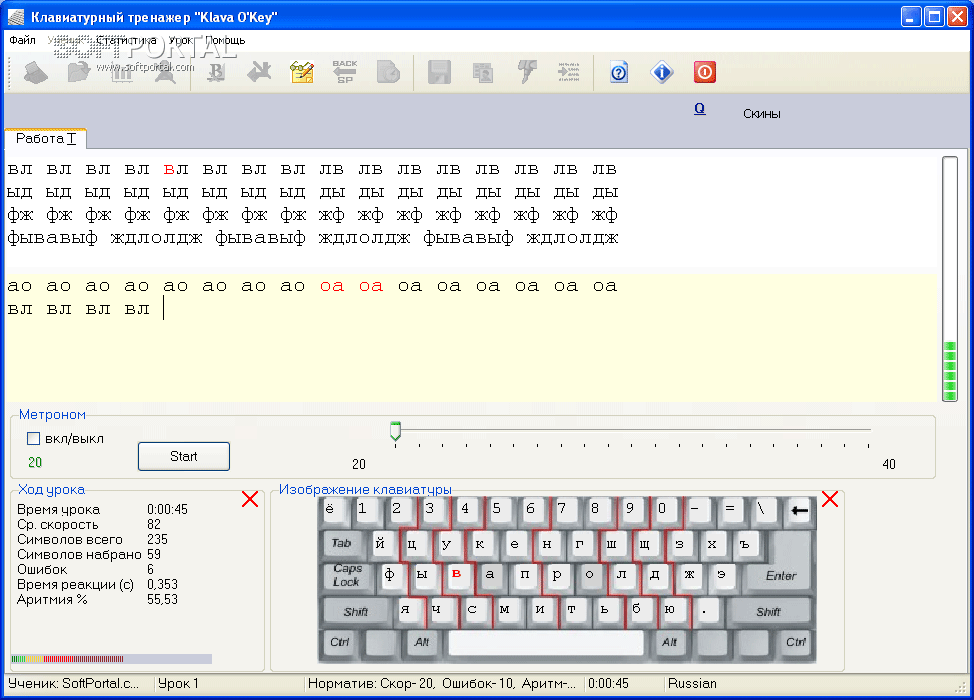Click the crossed arrows toolbar icon
The height and width of the screenshot is (700, 974).
click(259, 73)
